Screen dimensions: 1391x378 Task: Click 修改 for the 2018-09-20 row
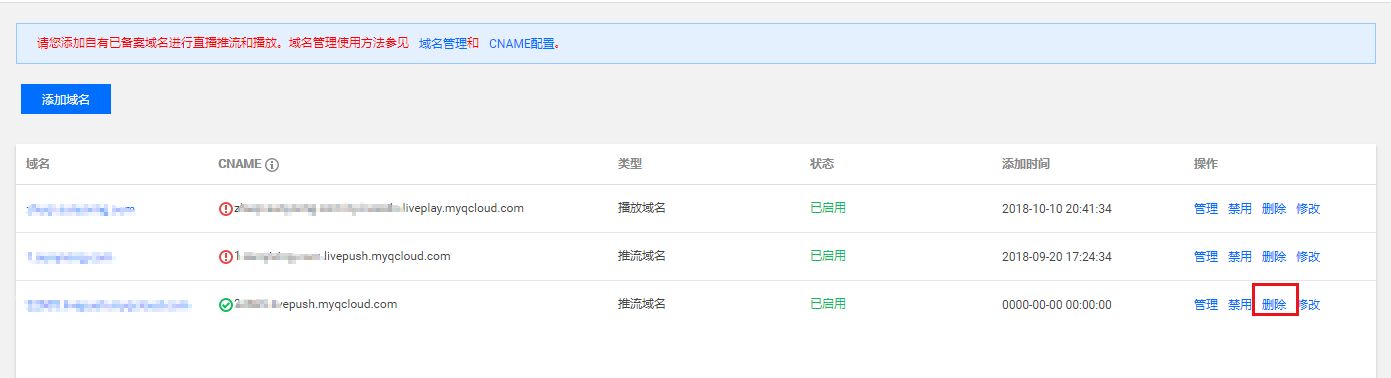pos(1308,257)
